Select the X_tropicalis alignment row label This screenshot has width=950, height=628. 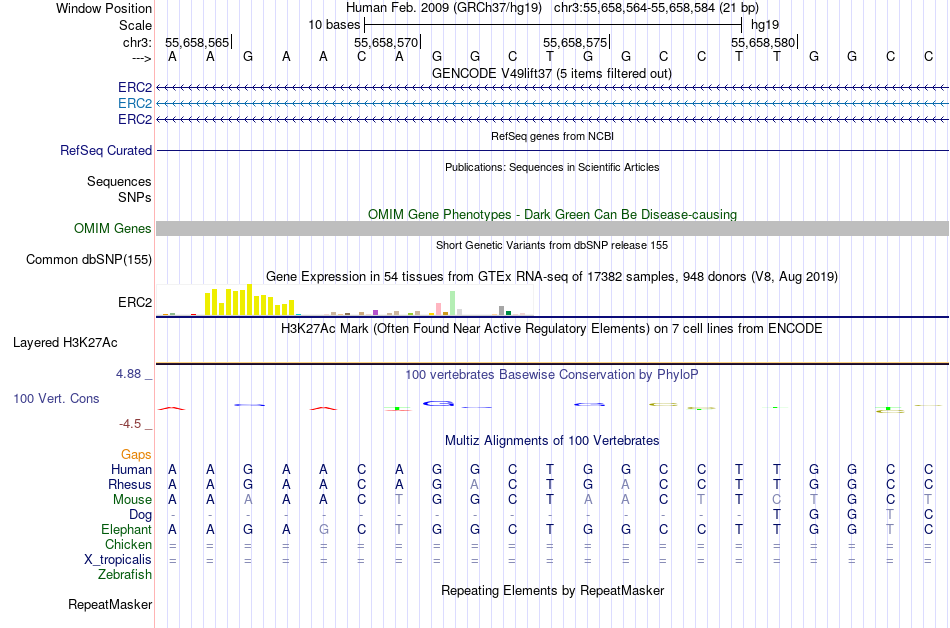tap(118, 560)
